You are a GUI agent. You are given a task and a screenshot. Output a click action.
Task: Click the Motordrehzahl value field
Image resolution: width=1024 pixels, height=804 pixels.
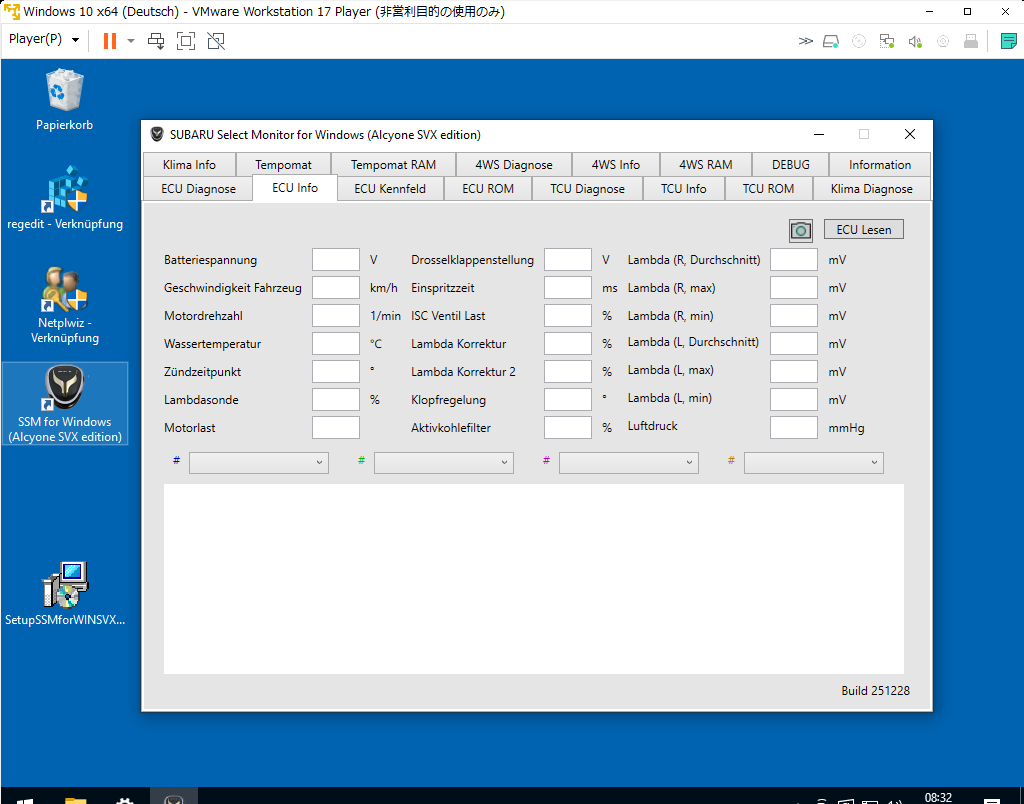335,316
